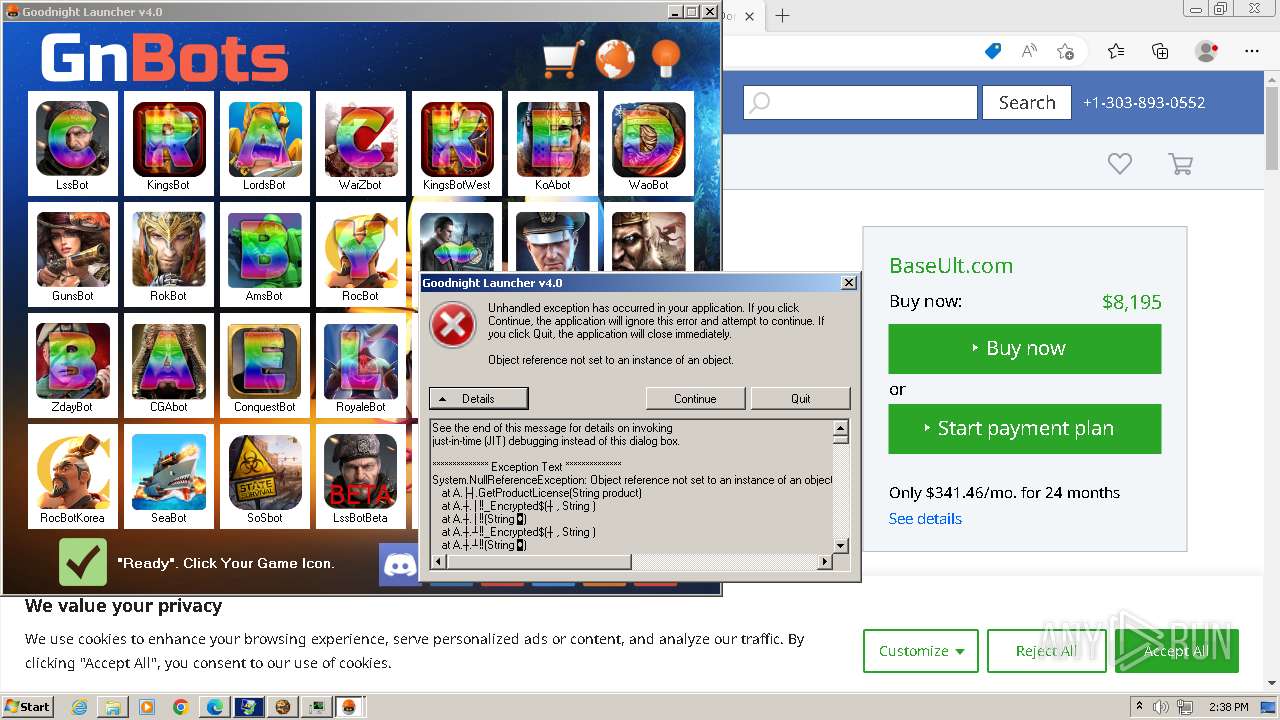The image size is (1280, 720).
Task: Open Windows Explorer folder on taskbar
Action: pyautogui.click(x=113, y=707)
